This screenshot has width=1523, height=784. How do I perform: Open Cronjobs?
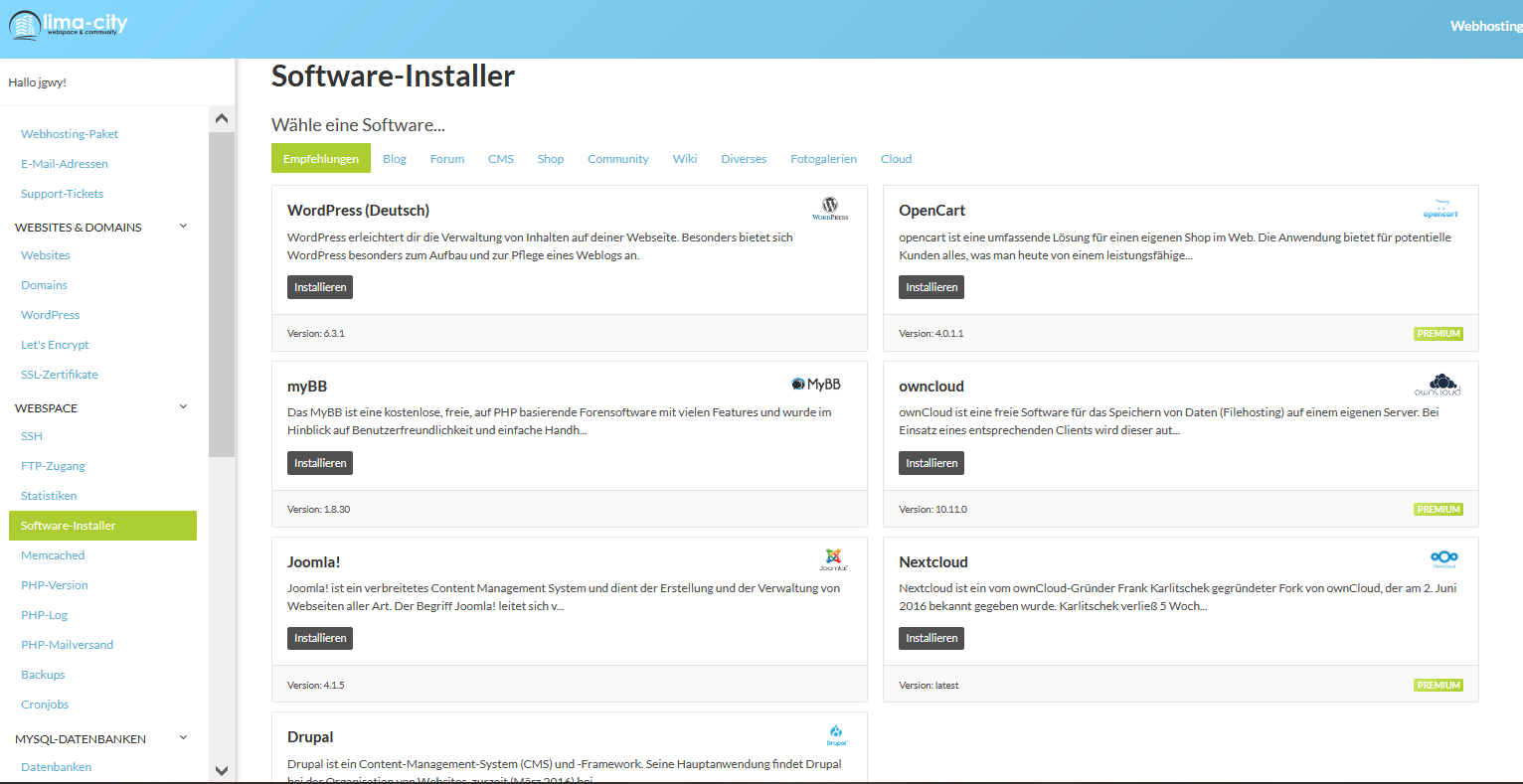45,705
